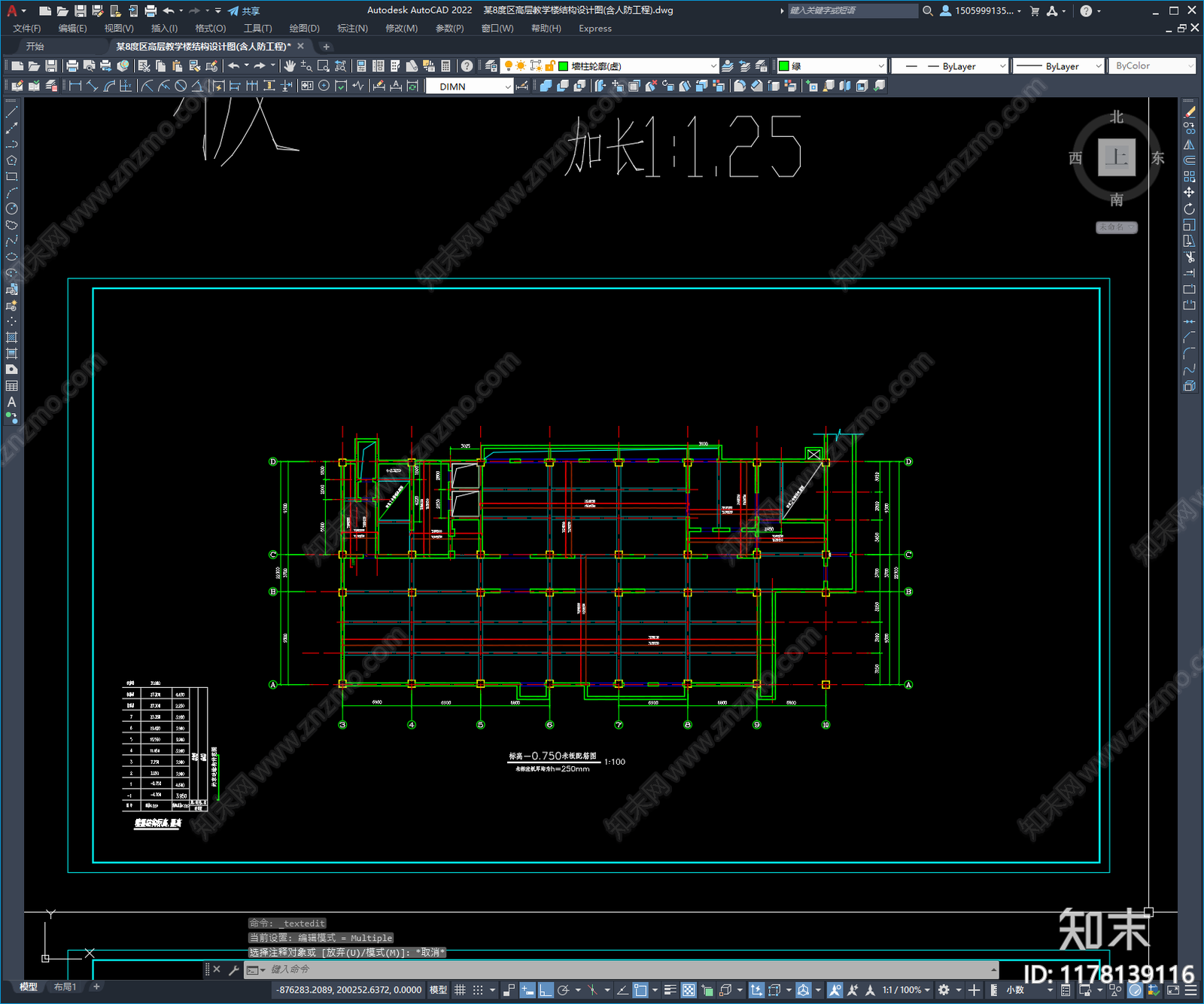Select the multiline Text tool
The height and width of the screenshot is (1004, 1204).
point(11,402)
